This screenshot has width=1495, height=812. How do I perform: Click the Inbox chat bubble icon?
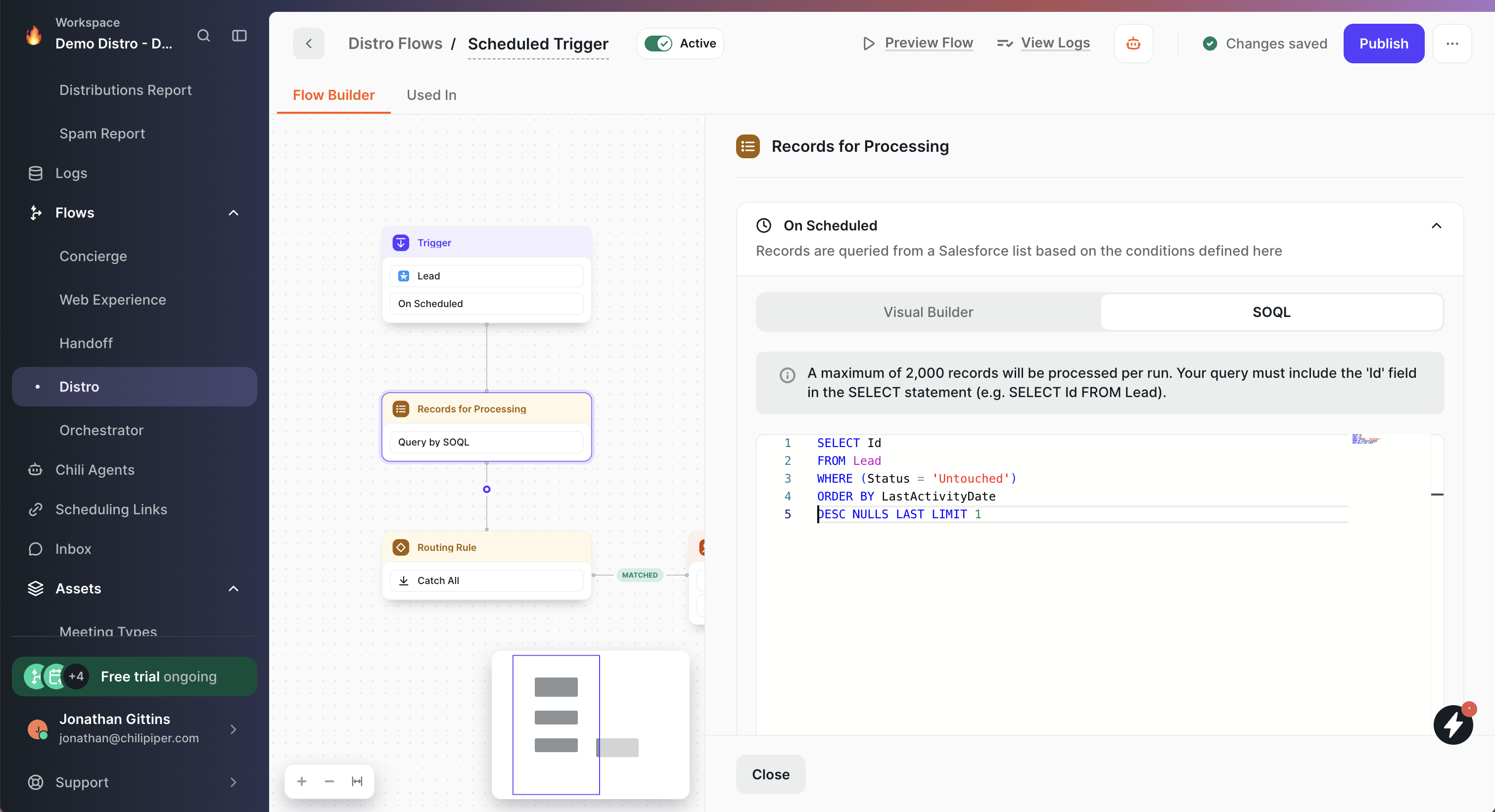click(36, 549)
